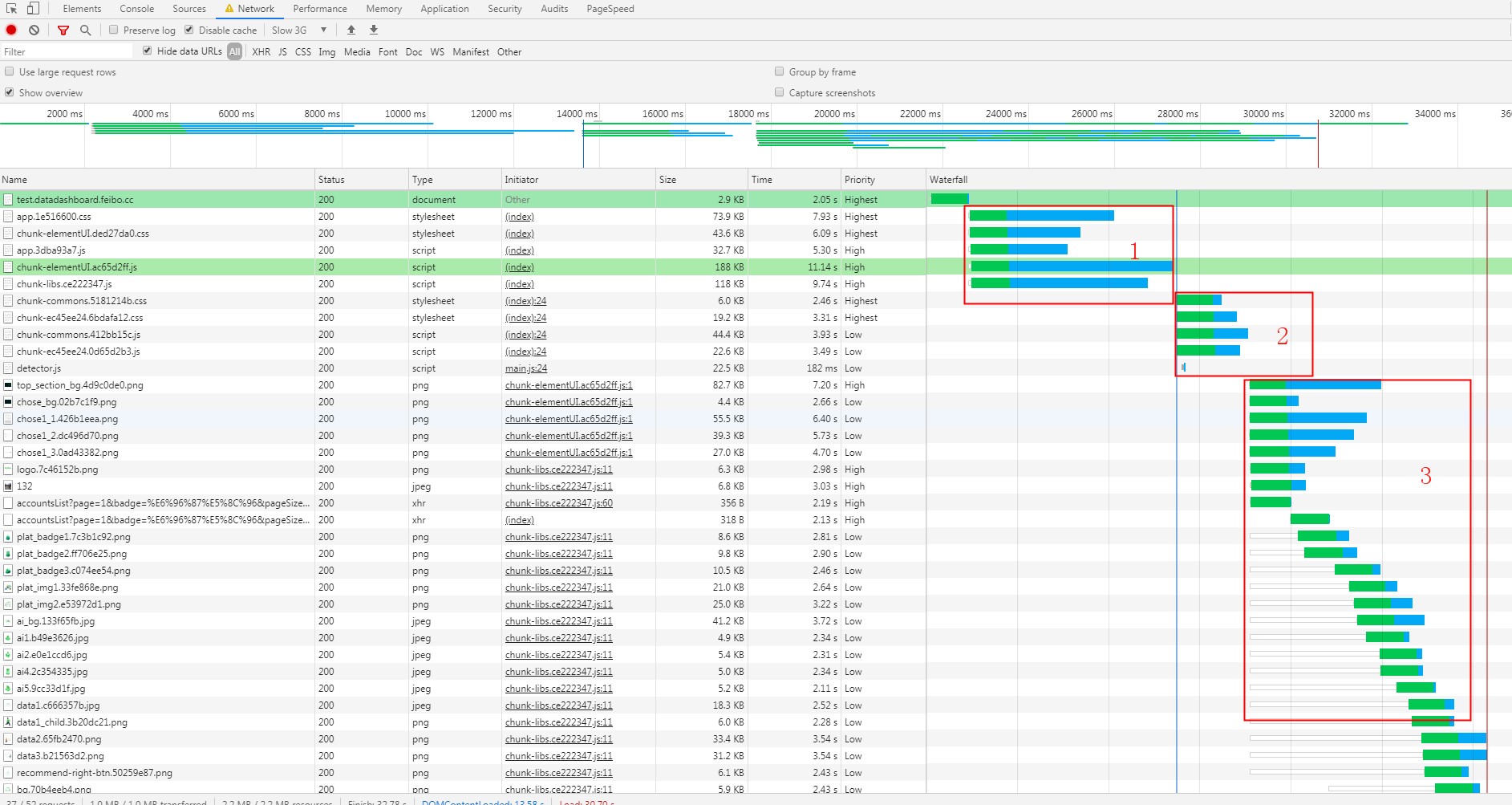The image size is (1512, 805).
Task: Select the All filter type
Action: click(234, 51)
